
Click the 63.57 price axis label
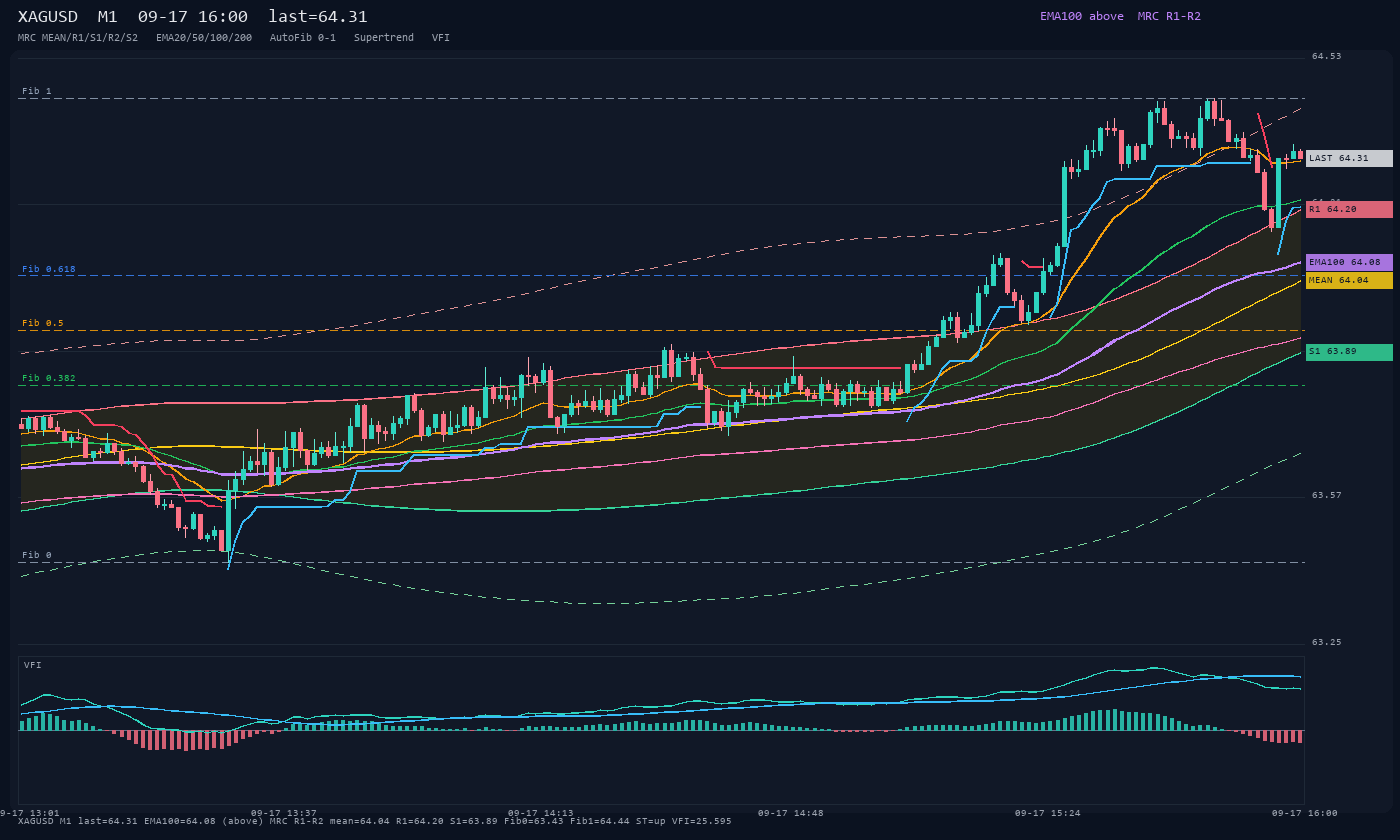tap(1327, 495)
